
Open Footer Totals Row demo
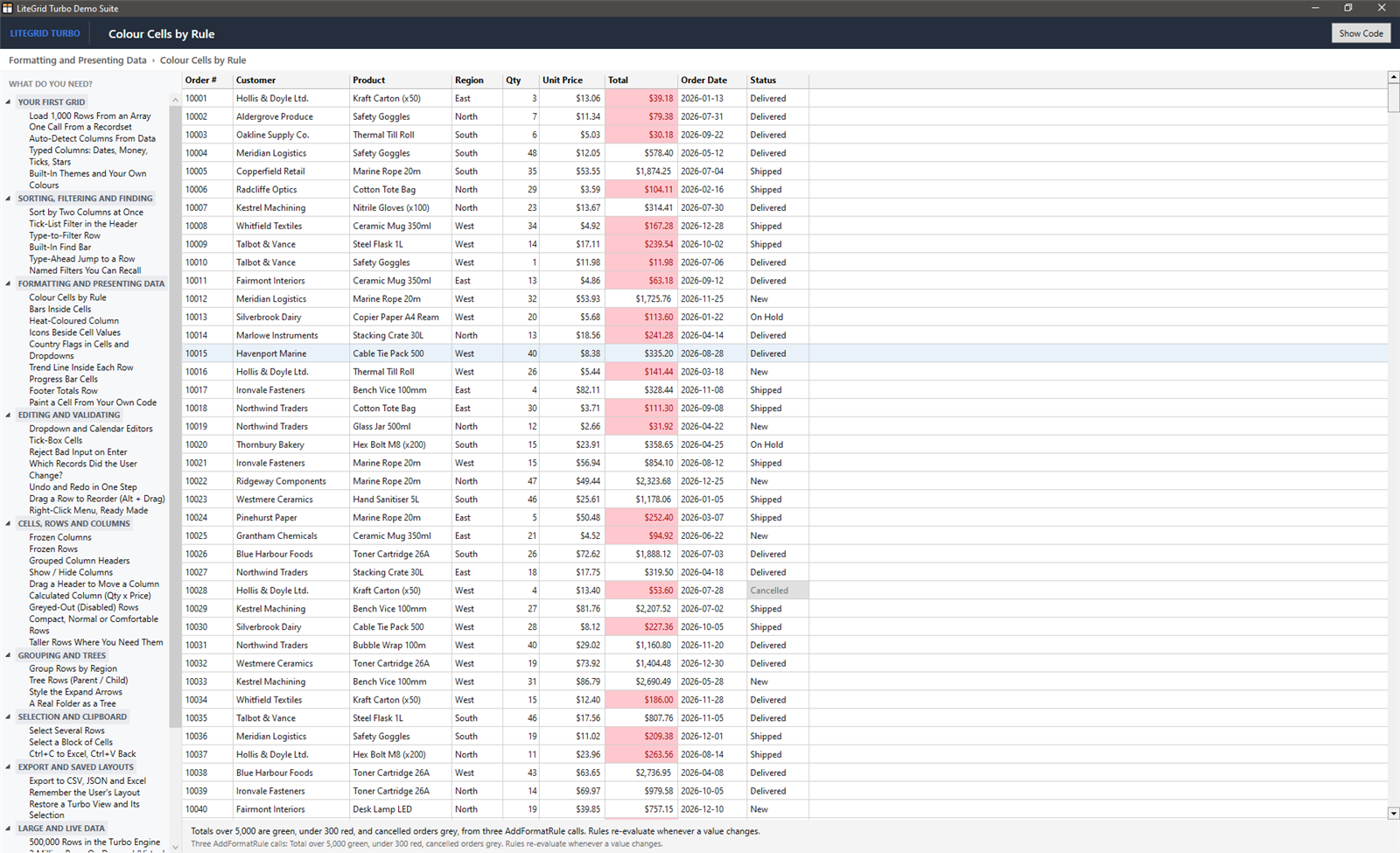pyautogui.click(x=63, y=391)
